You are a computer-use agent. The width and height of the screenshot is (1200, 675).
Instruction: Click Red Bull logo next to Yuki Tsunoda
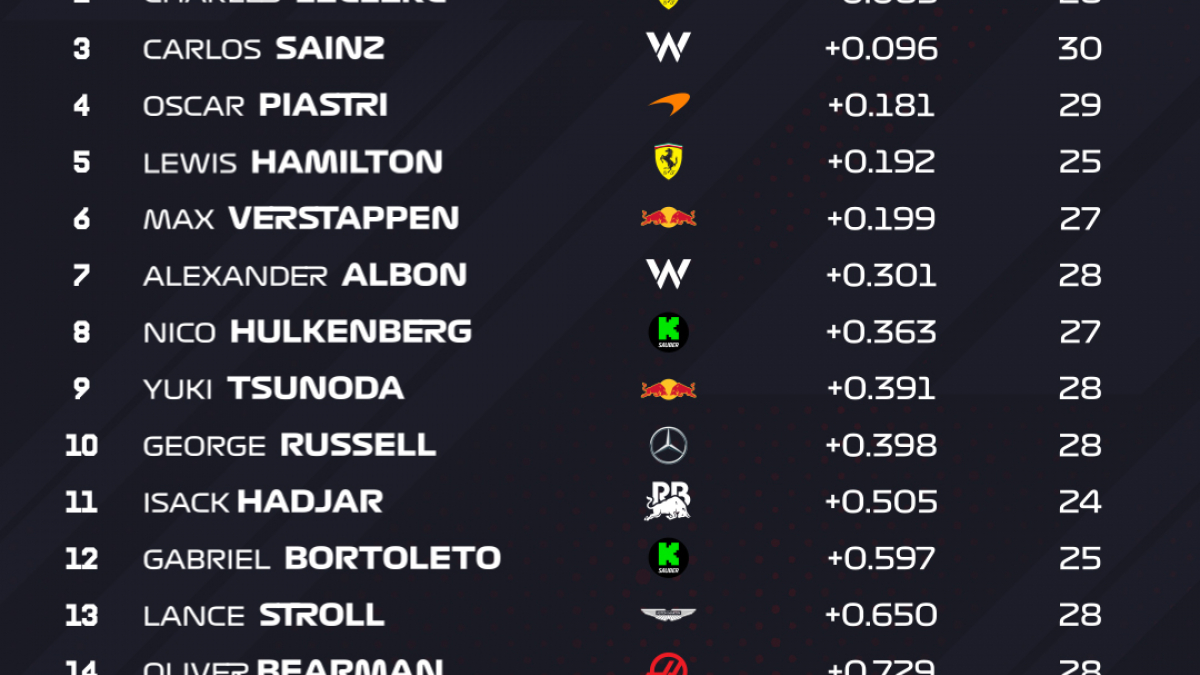pyautogui.click(x=668, y=388)
